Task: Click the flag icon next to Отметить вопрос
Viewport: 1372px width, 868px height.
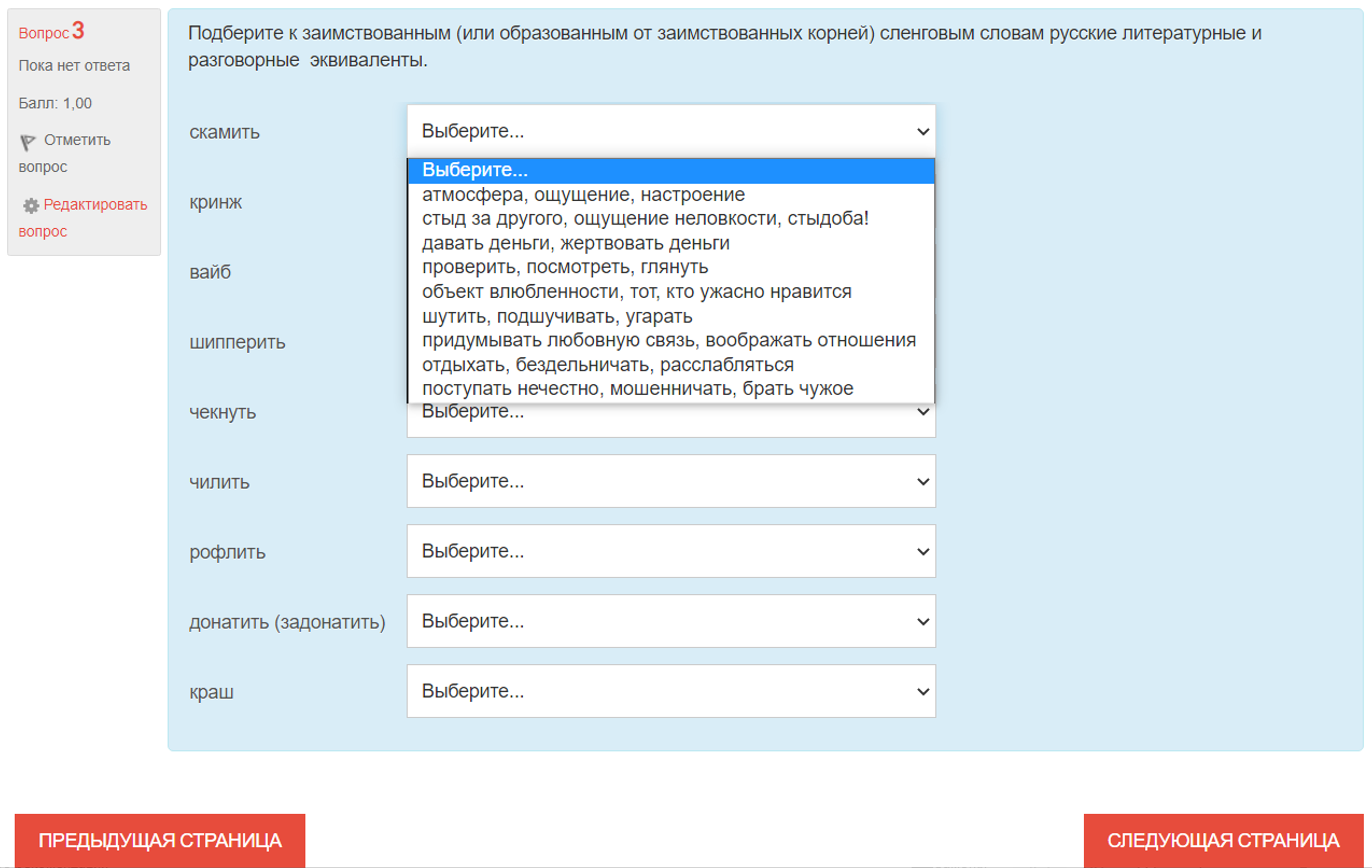Action: point(27,141)
